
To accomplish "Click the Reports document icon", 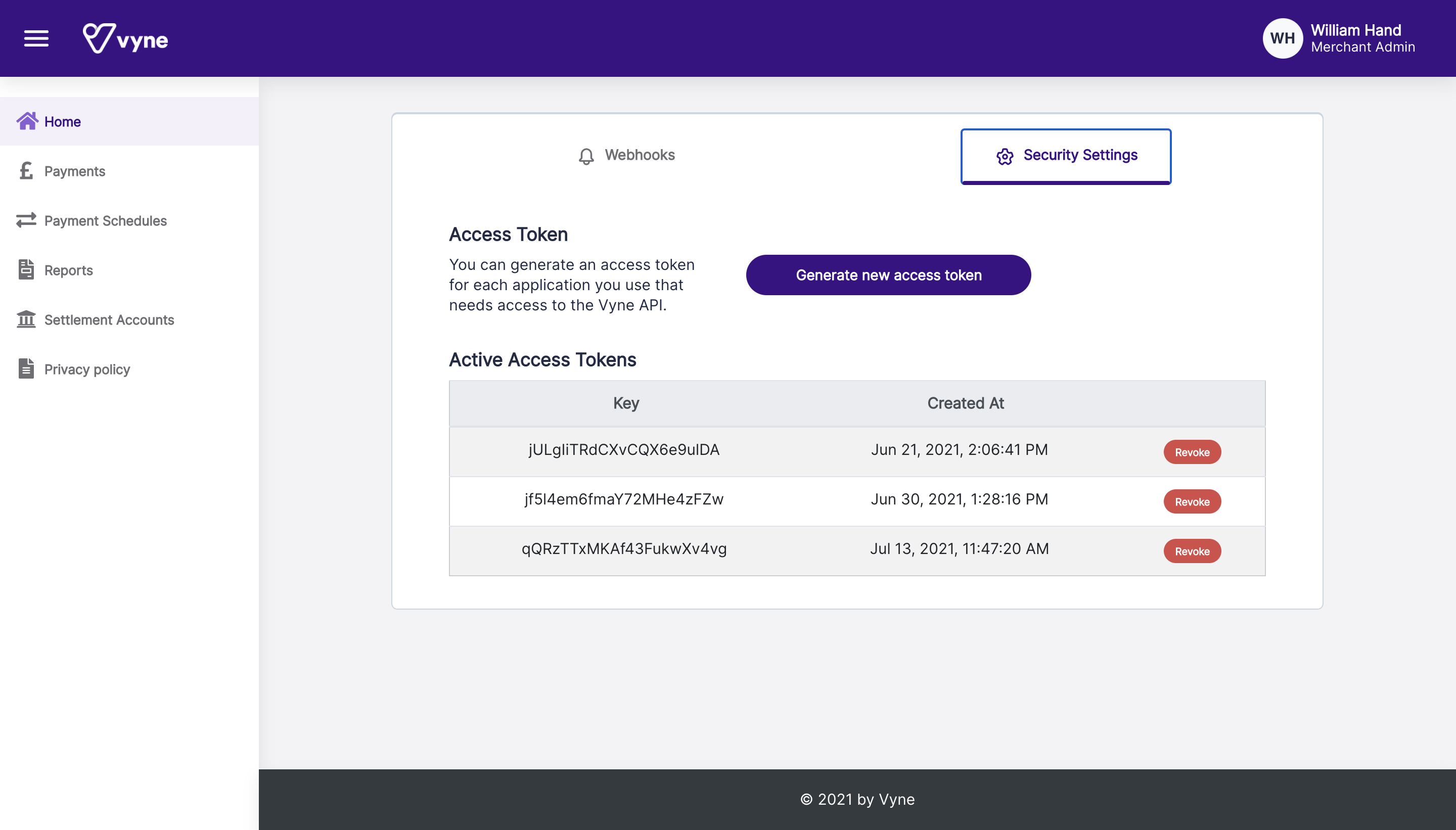I will click(26, 269).
